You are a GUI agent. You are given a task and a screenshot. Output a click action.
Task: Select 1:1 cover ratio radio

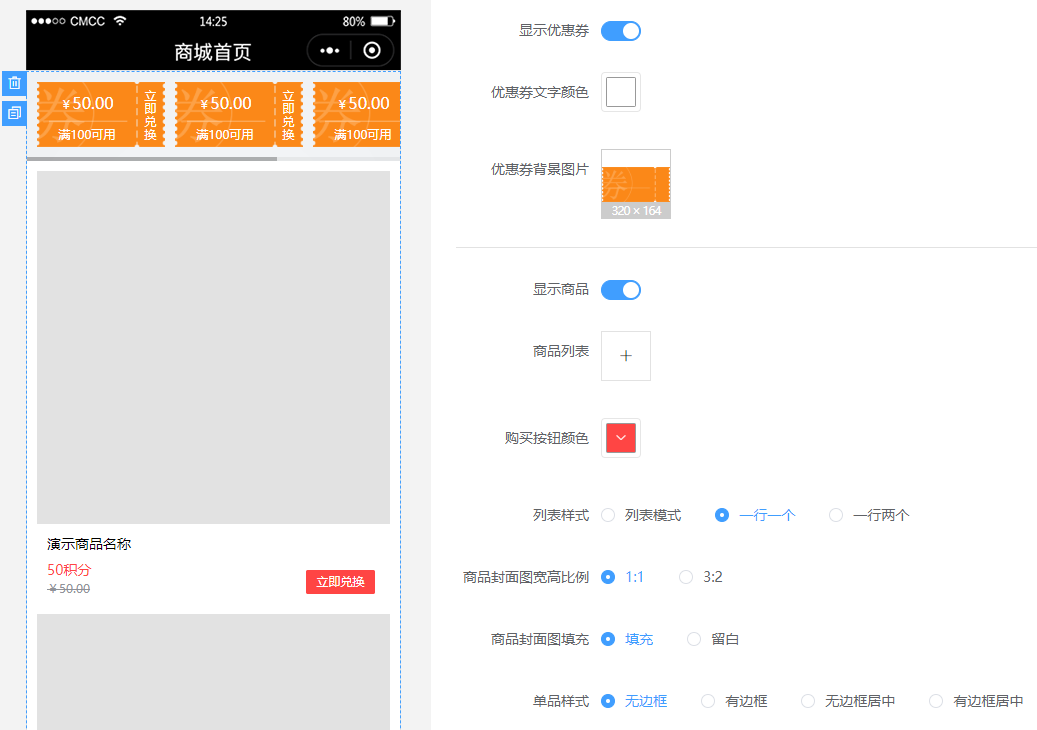(608, 577)
